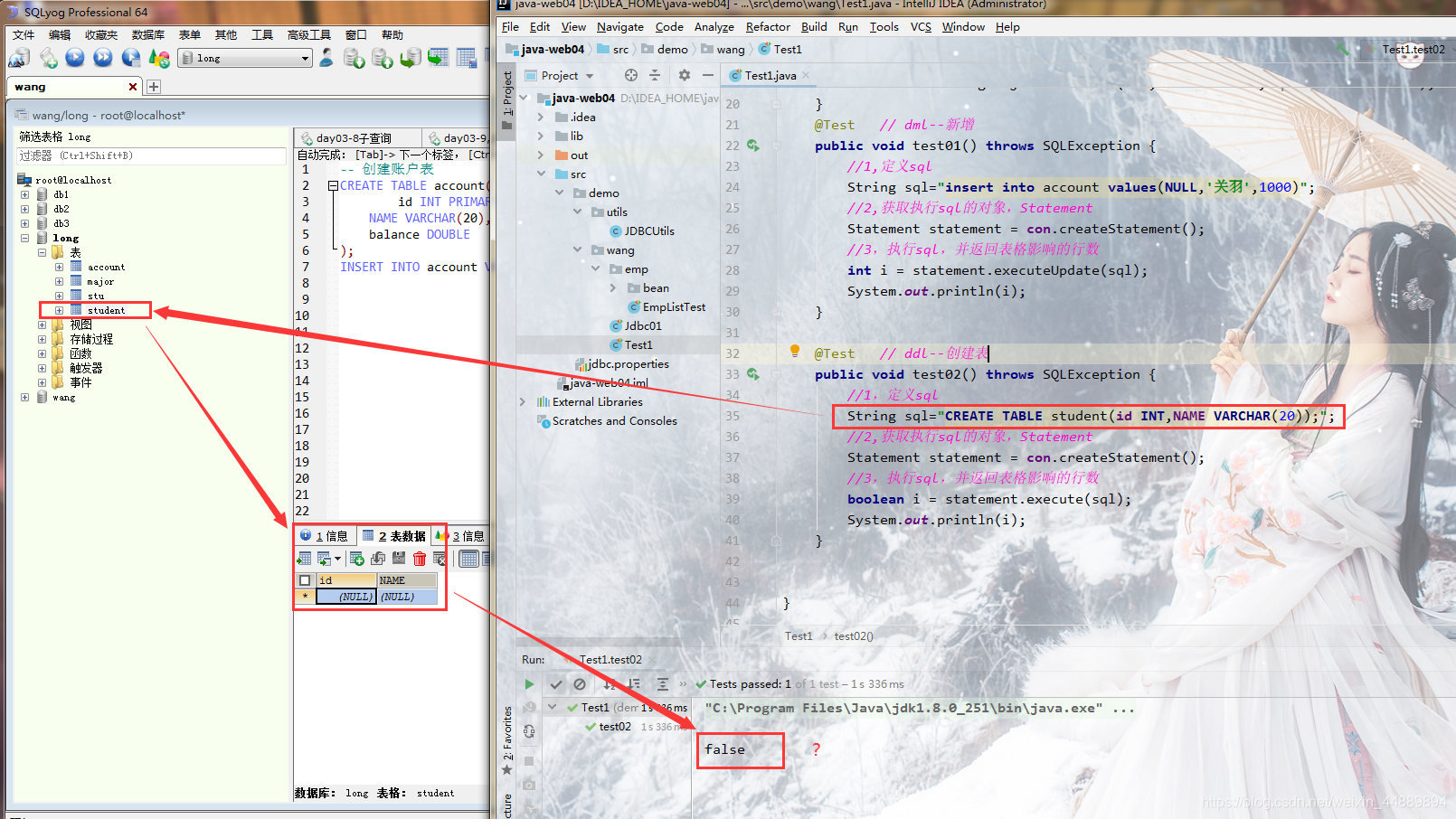This screenshot has width=1456, height=819.
Task: Collapse Test1 node in test results
Action: pos(553,707)
